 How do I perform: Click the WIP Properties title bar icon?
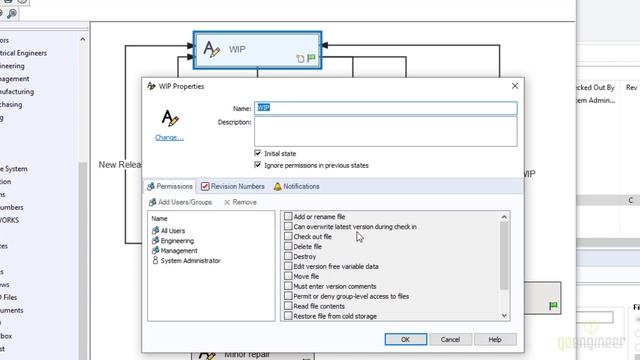click(151, 86)
